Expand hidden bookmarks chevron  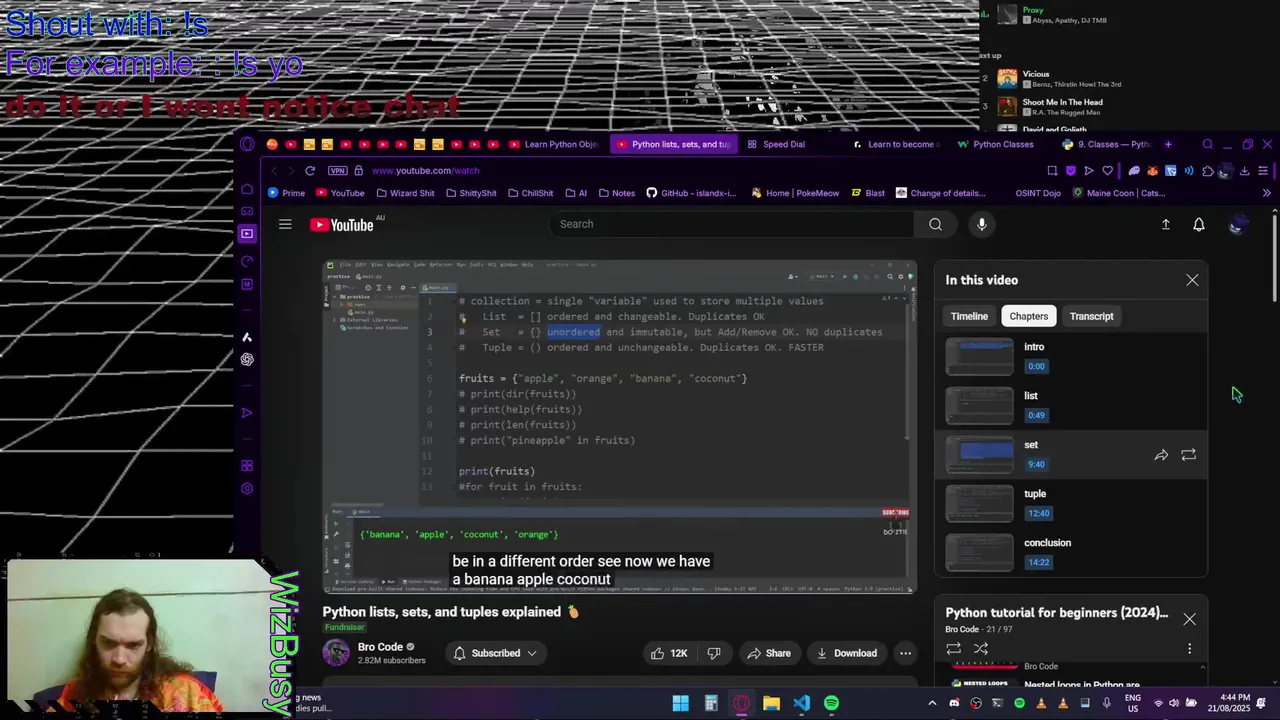(1267, 193)
